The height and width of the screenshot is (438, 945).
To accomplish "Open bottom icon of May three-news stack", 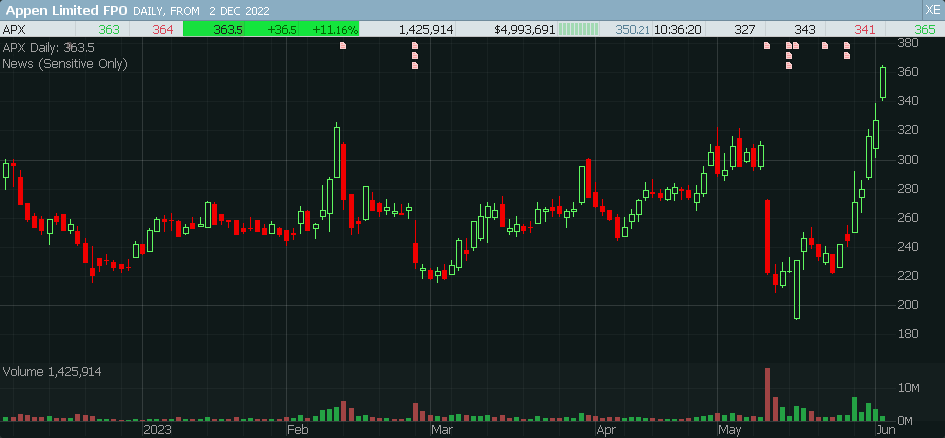I will (x=789, y=66).
